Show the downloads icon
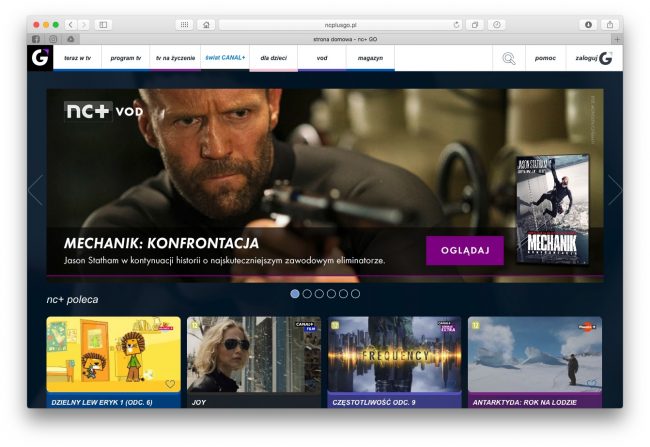This screenshot has height=447, width=650. pyautogui.click(x=588, y=25)
